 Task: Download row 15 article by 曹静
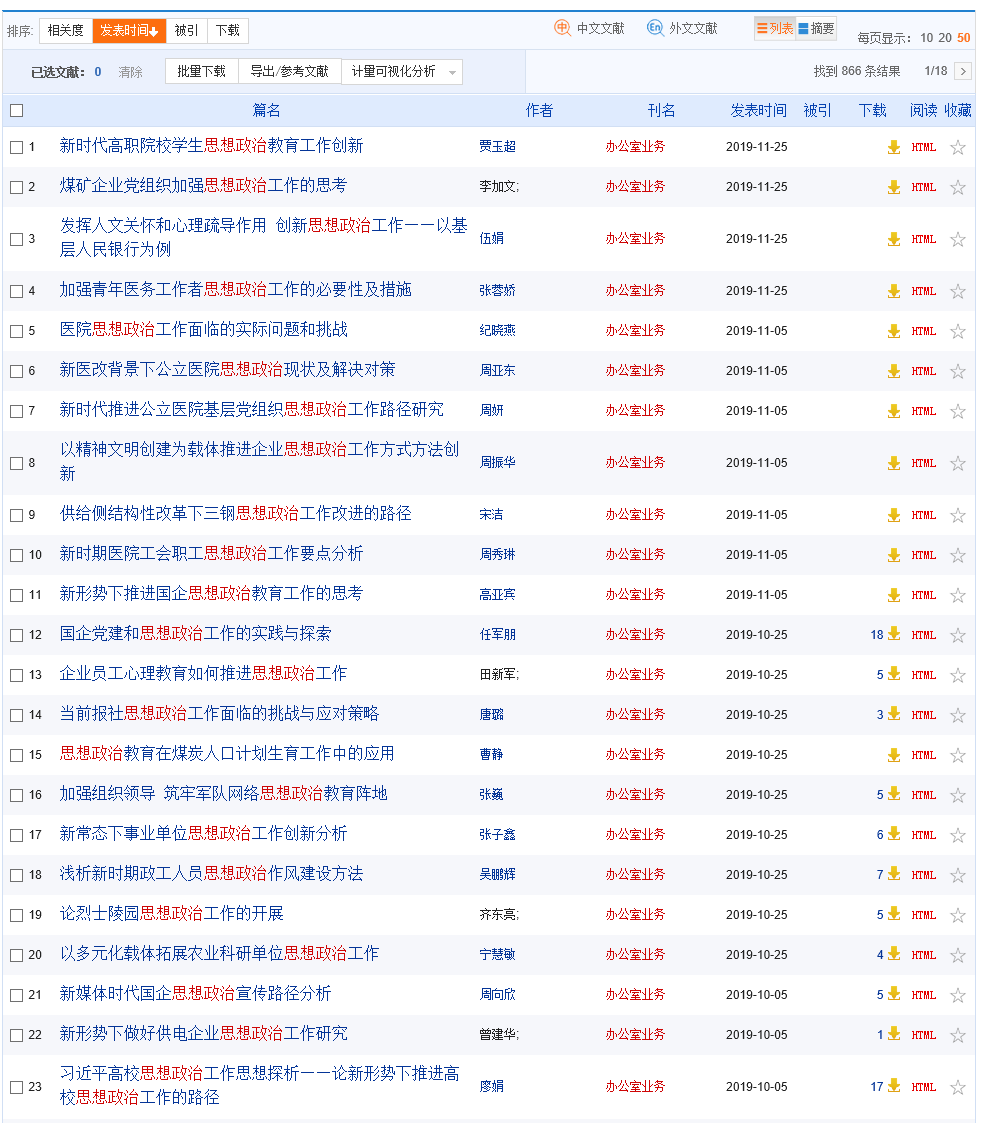point(894,756)
